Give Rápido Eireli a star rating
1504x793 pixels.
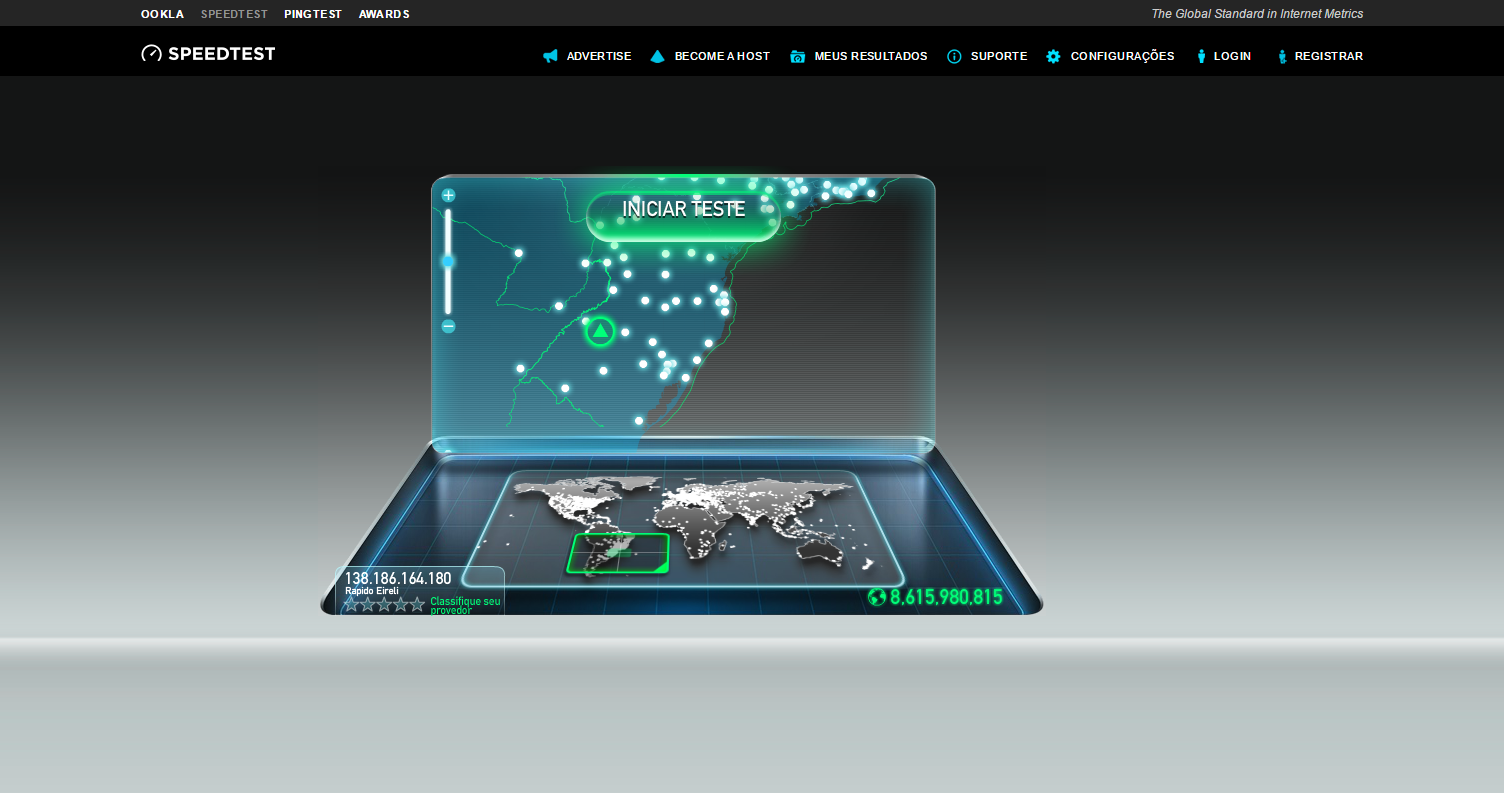(383, 604)
